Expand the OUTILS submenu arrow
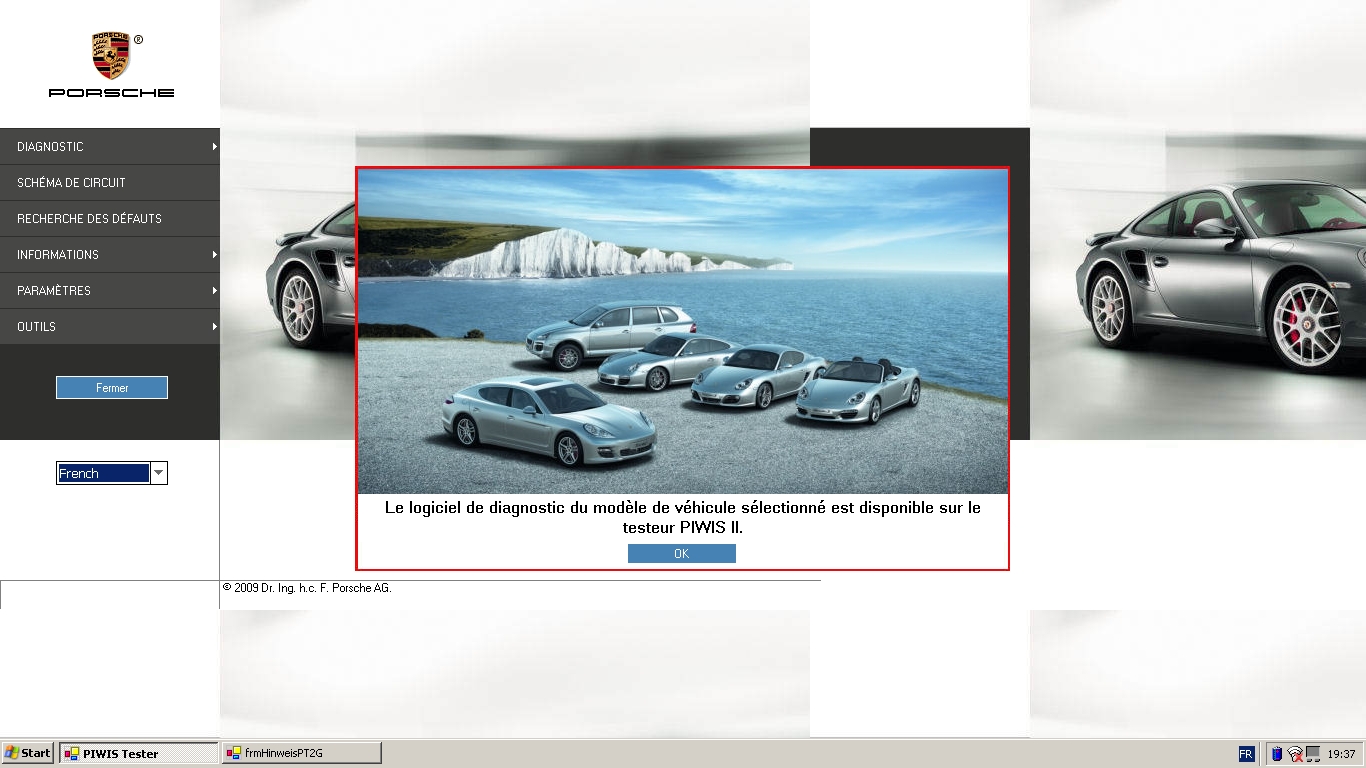This screenshot has width=1366, height=768. point(214,326)
